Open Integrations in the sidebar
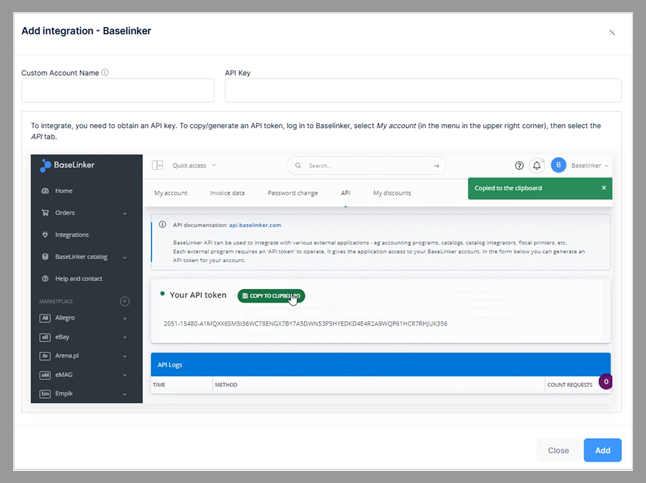646x483 pixels. (72, 234)
